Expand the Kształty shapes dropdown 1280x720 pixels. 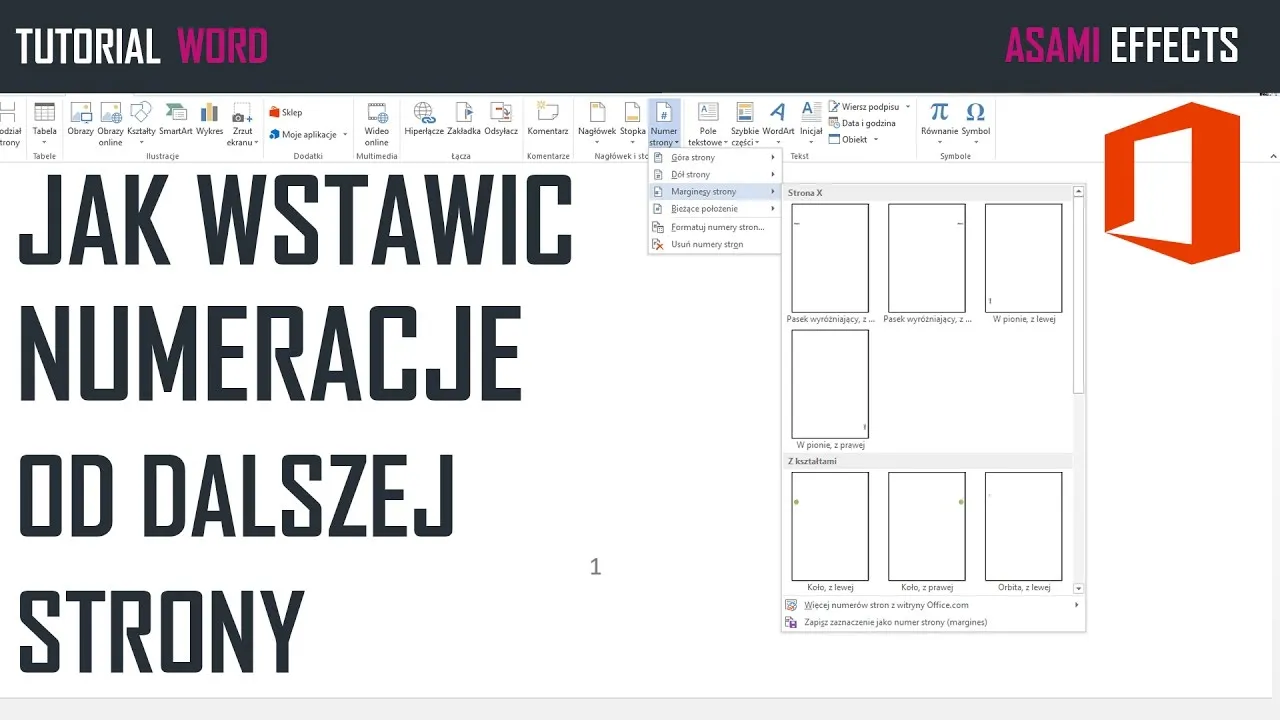click(x=141, y=122)
